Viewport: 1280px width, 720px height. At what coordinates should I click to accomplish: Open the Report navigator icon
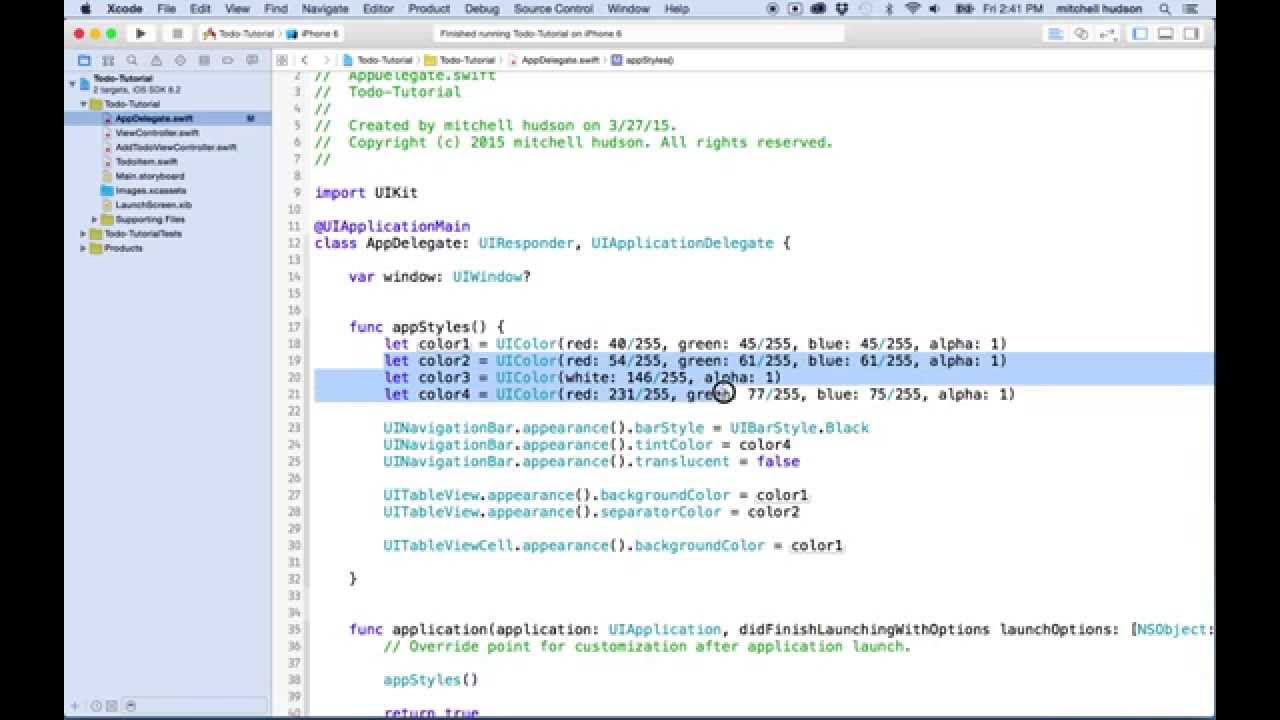[x=252, y=61]
